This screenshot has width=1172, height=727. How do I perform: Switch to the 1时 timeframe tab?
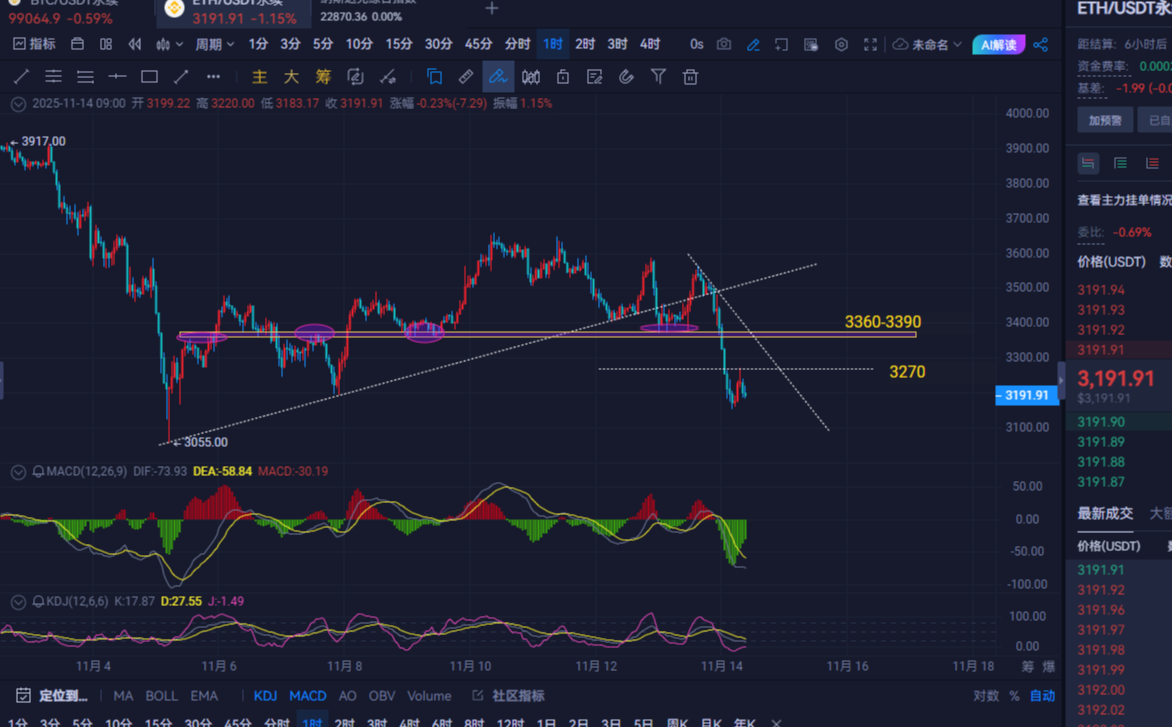tap(552, 44)
